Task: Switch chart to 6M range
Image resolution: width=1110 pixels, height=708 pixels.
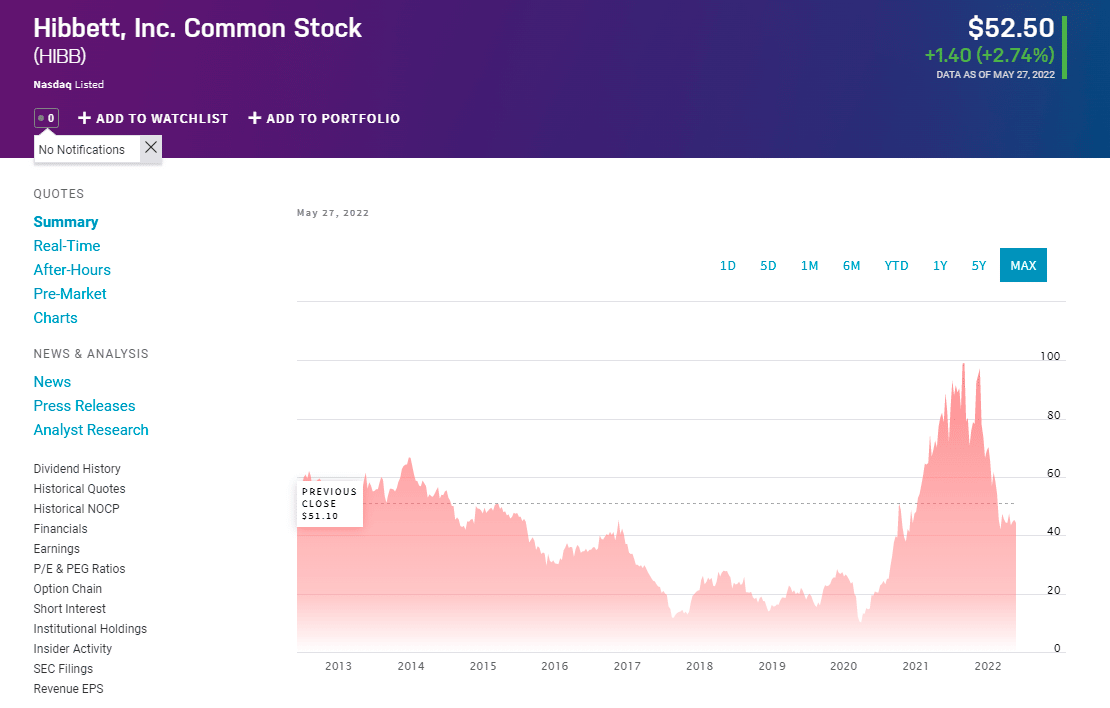Action: click(x=851, y=266)
